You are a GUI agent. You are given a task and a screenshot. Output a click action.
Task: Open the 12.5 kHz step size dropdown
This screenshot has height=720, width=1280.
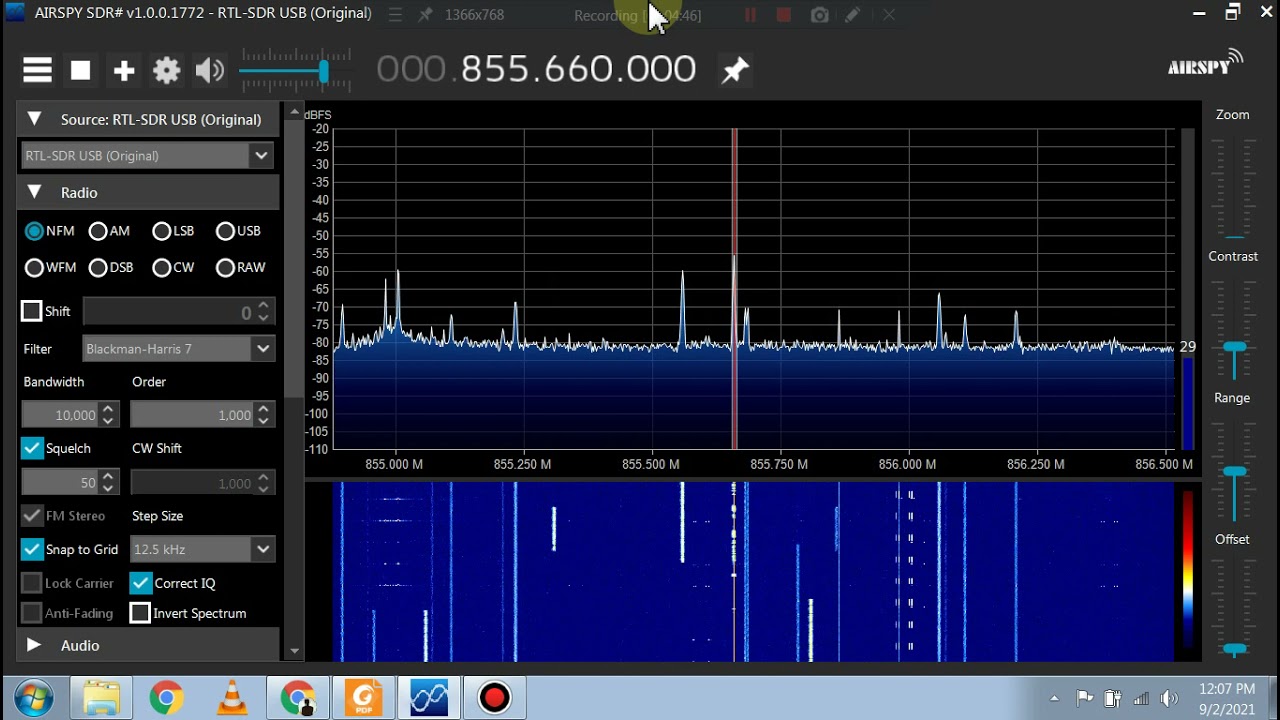click(263, 549)
